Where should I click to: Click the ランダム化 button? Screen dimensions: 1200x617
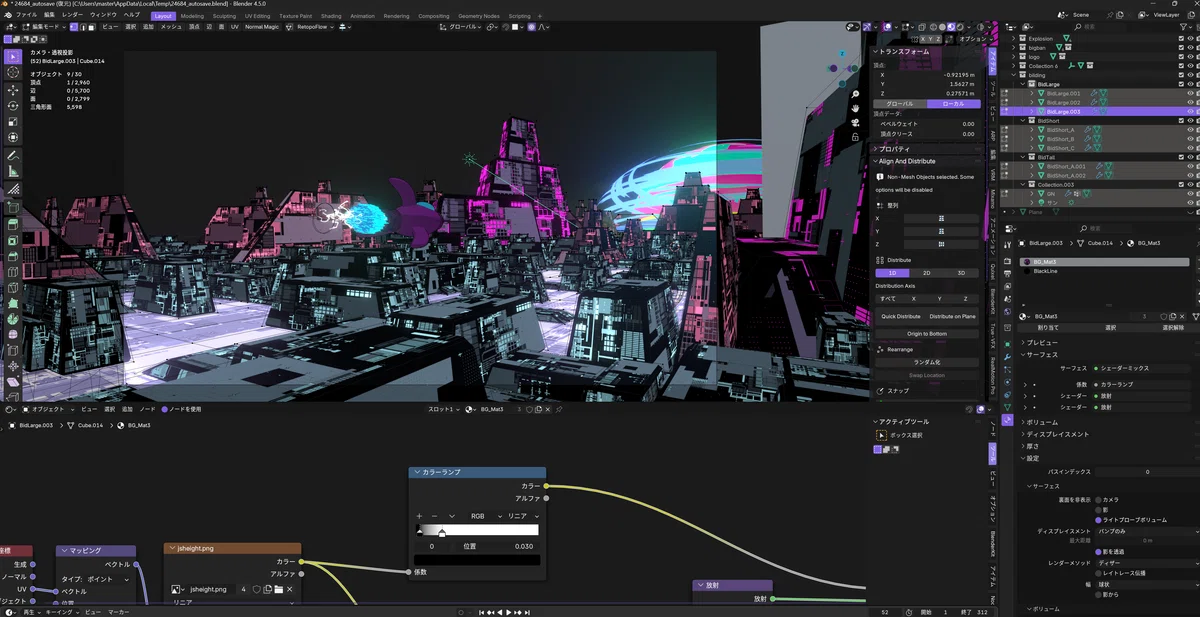pyautogui.click(x=927, y=362)
